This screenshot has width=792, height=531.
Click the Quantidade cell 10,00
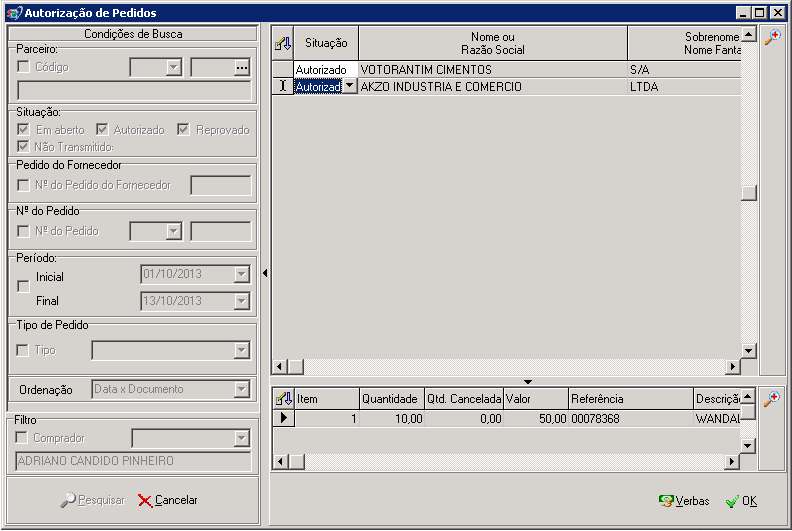click(392, 418)
